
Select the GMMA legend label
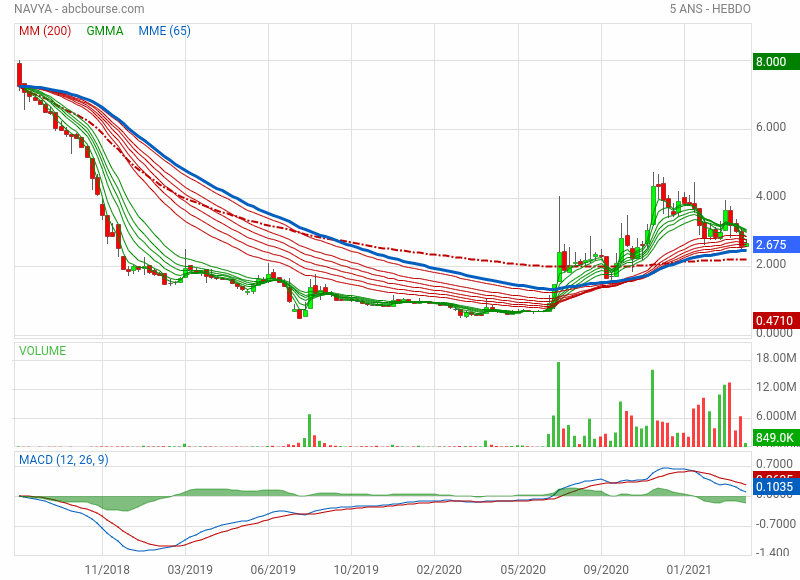coord(105,31)
